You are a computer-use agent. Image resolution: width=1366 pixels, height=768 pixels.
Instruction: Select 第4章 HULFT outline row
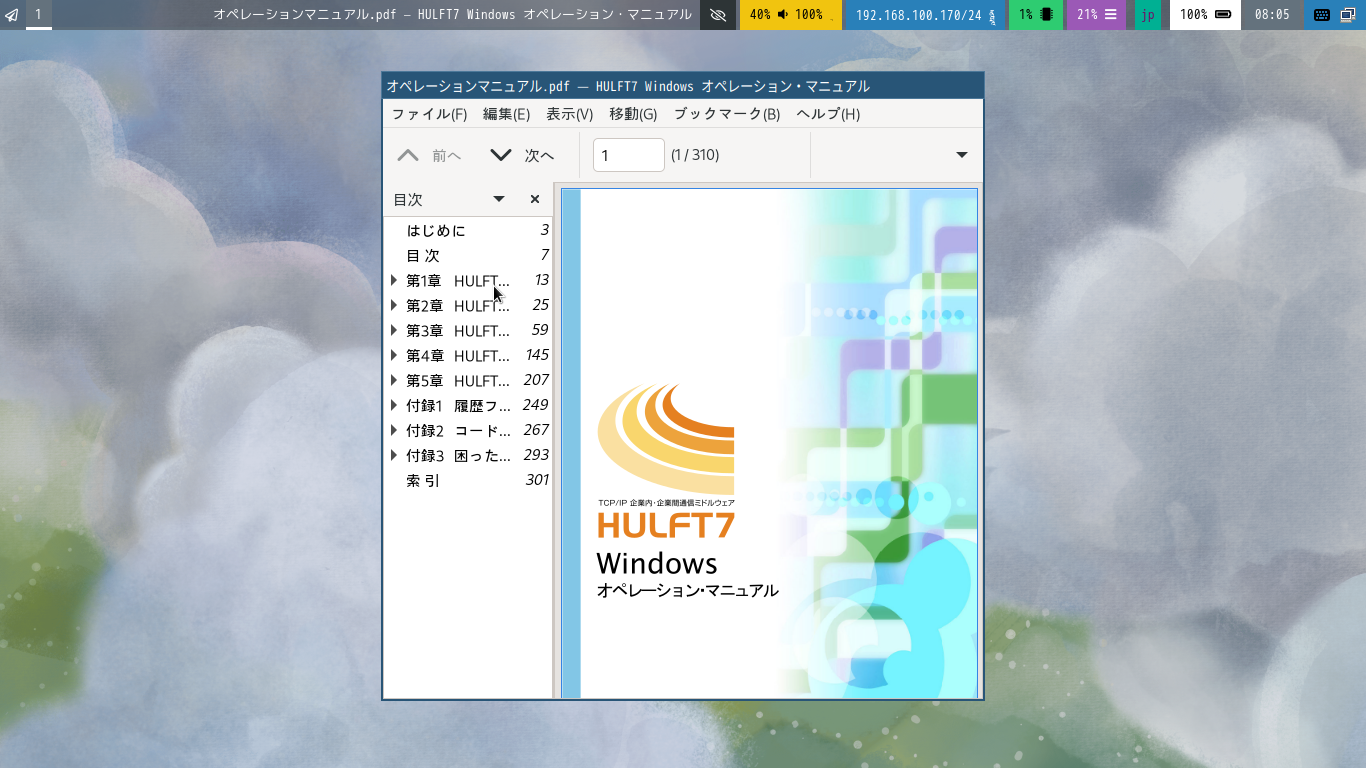pyautogui.click(x=468, y=355)
